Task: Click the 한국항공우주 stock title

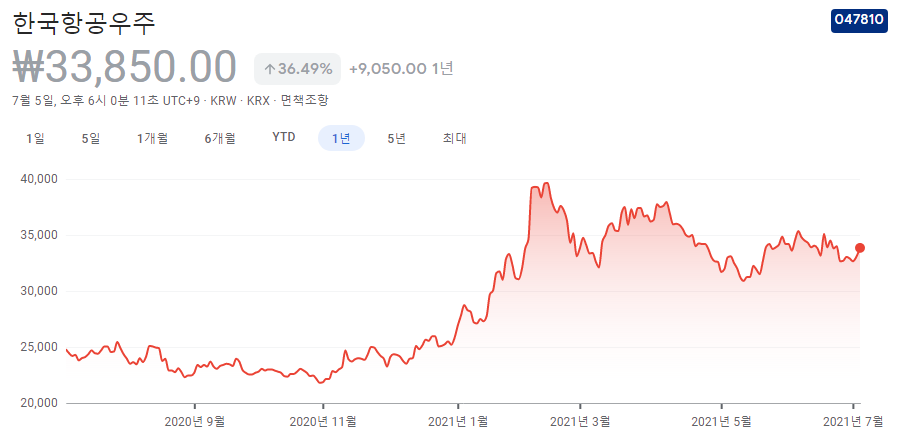Action: (x=84, y=23)
